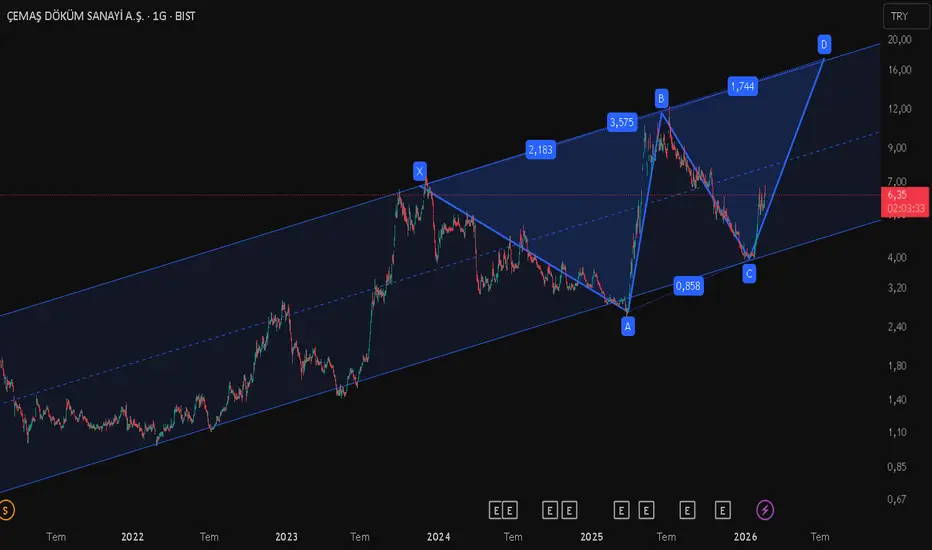Click the 0,67 price scale value
The image size is (932, 550).
[897, 499]
